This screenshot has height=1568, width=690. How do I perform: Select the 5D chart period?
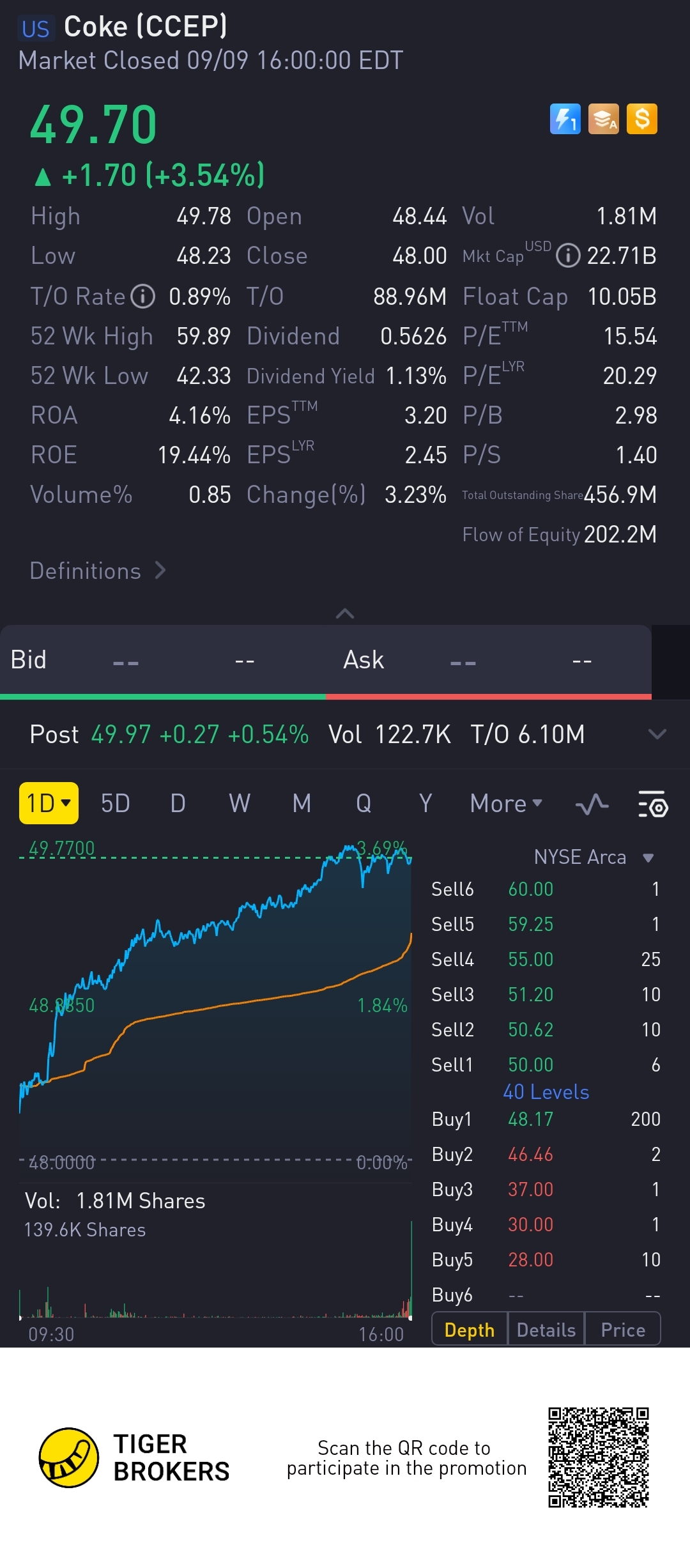(x=115, y=804)
